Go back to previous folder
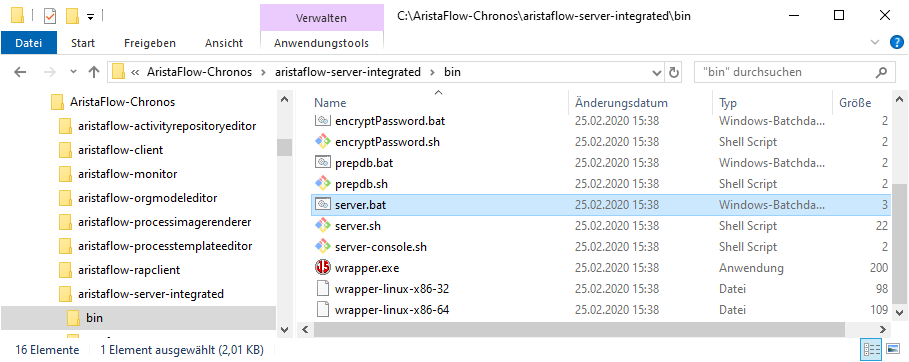The height and width of the screenshot is (362, 909). 20,72
